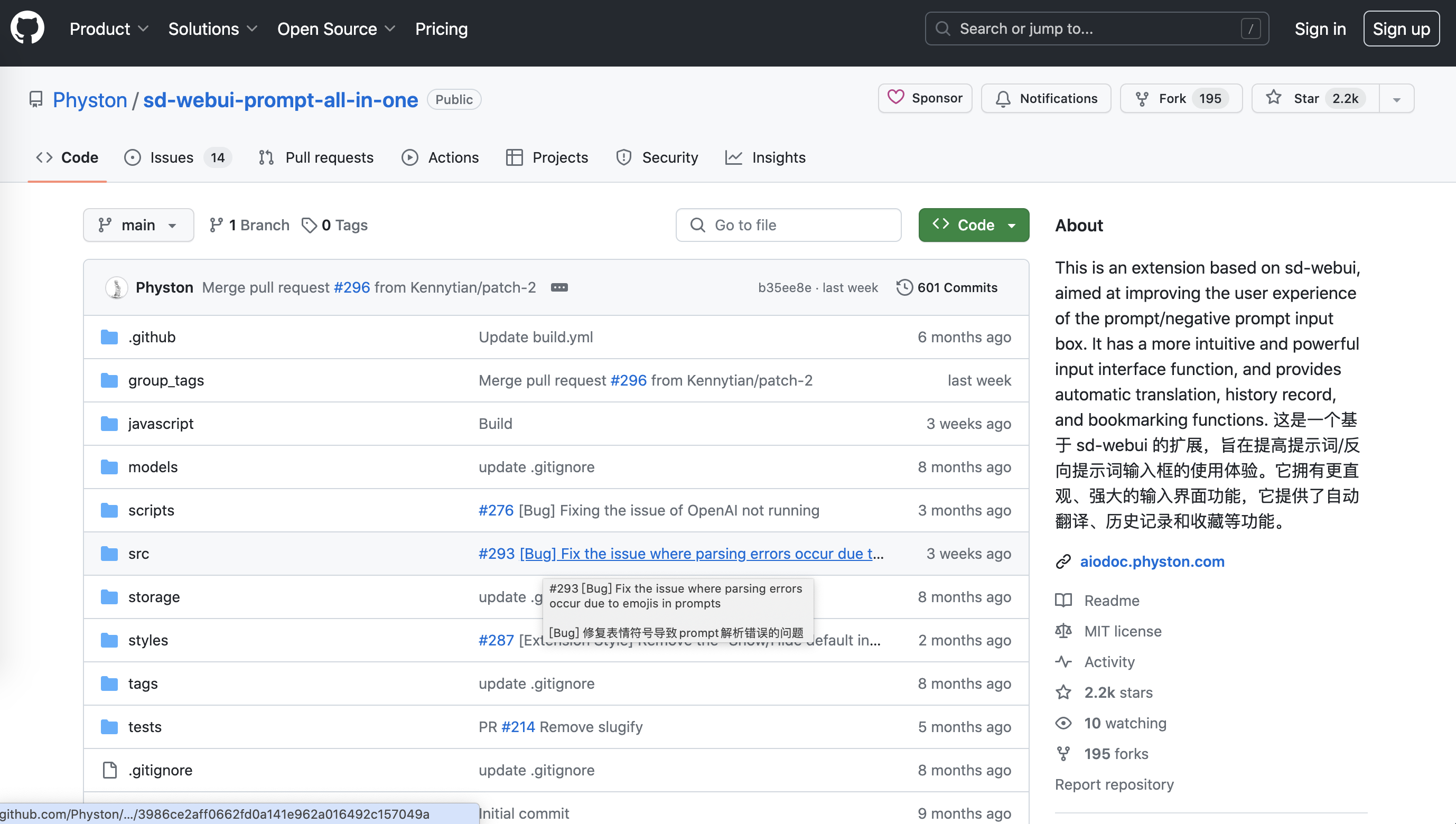The image size is (1456, 824).
Task: Click the Insights graph icon
Action: [x=734, y=157]
